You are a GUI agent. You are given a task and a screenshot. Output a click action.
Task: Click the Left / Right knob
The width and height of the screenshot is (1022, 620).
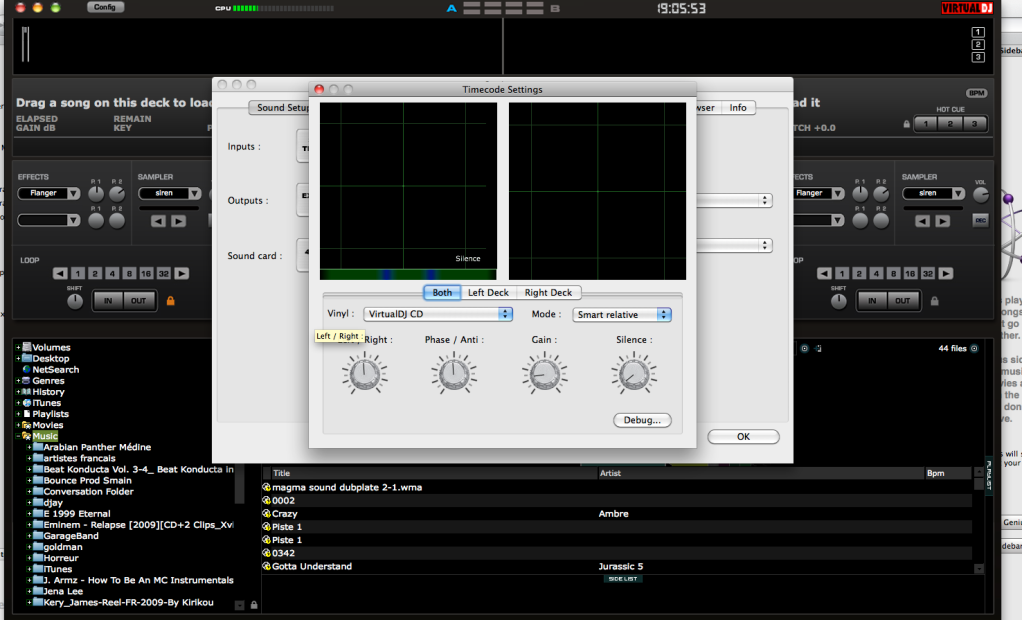(364, 374)
